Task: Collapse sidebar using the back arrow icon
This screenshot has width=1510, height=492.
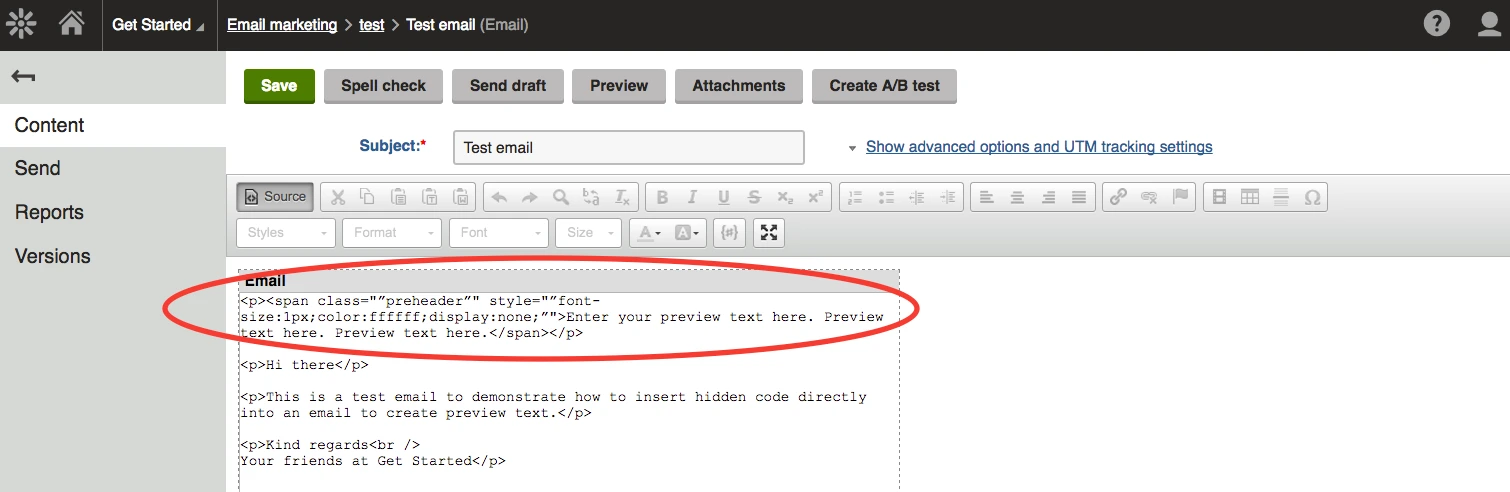Action: (x=25, y=77)
